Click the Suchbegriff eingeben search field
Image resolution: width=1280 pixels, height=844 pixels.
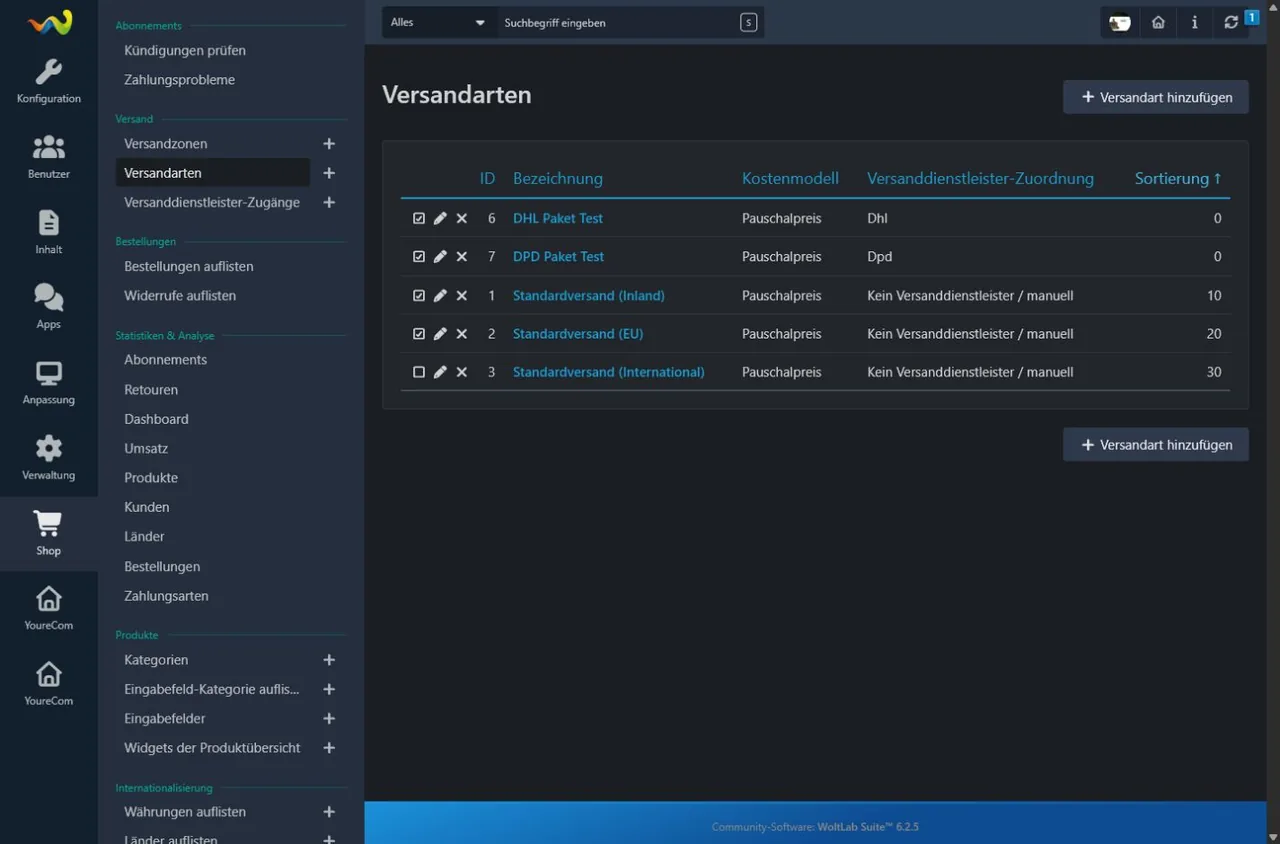[x=617, y=22]
